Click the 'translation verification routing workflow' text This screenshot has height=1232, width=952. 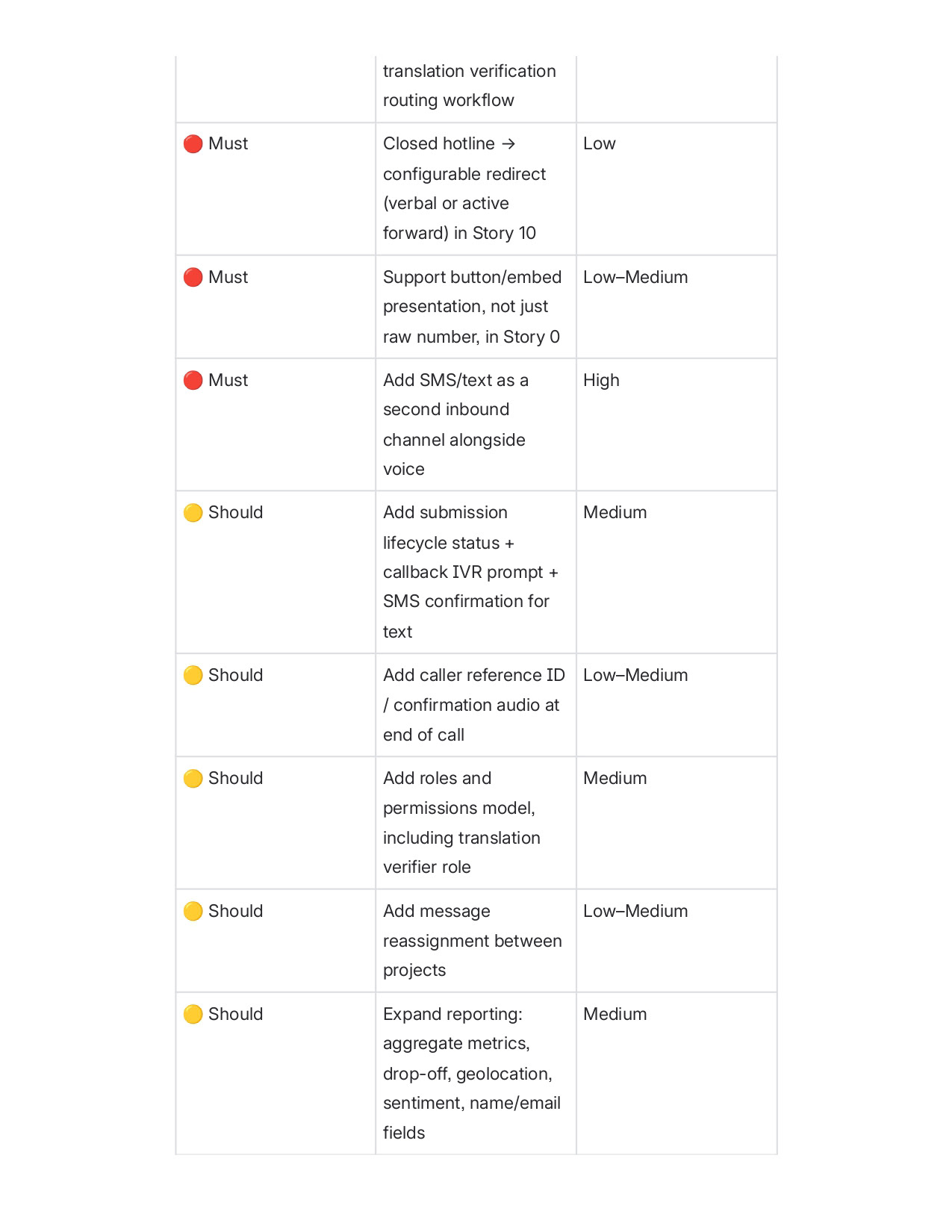[x=469, y=86]
